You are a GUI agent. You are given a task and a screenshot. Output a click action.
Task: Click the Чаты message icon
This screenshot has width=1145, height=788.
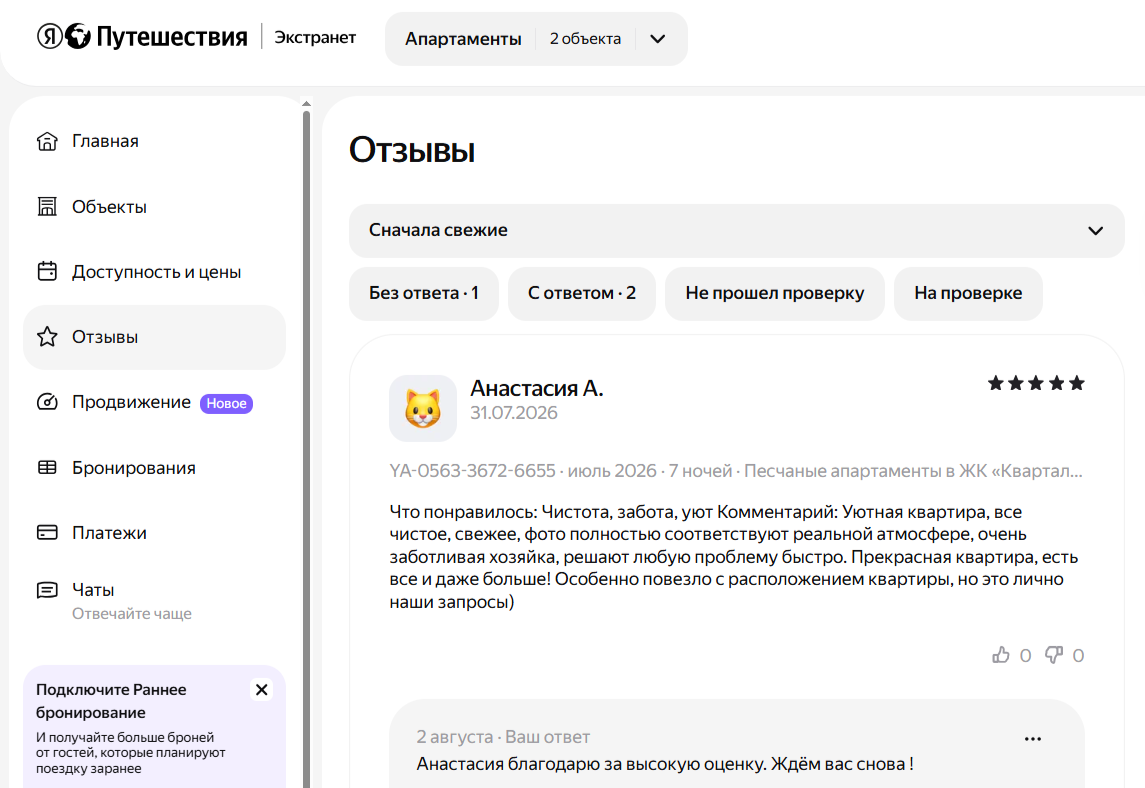coord(47,590)
